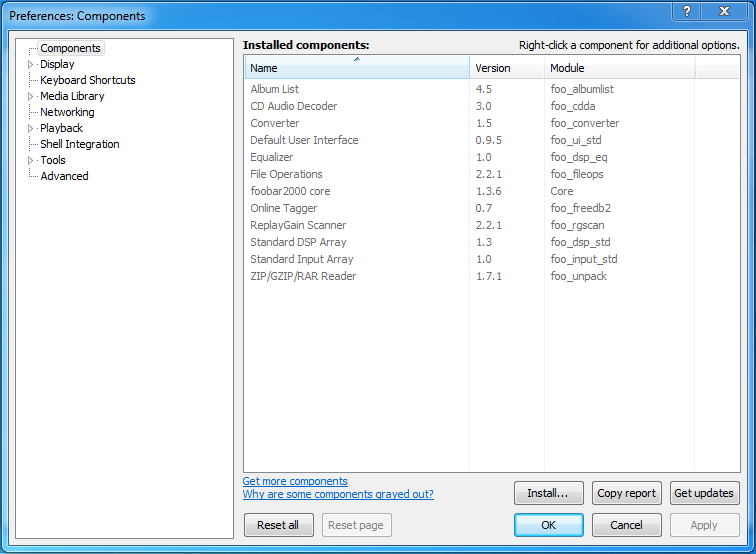Screen dimensions: 756x554
Task: Click the foo_input_std module cell
Action: (584, 259)
